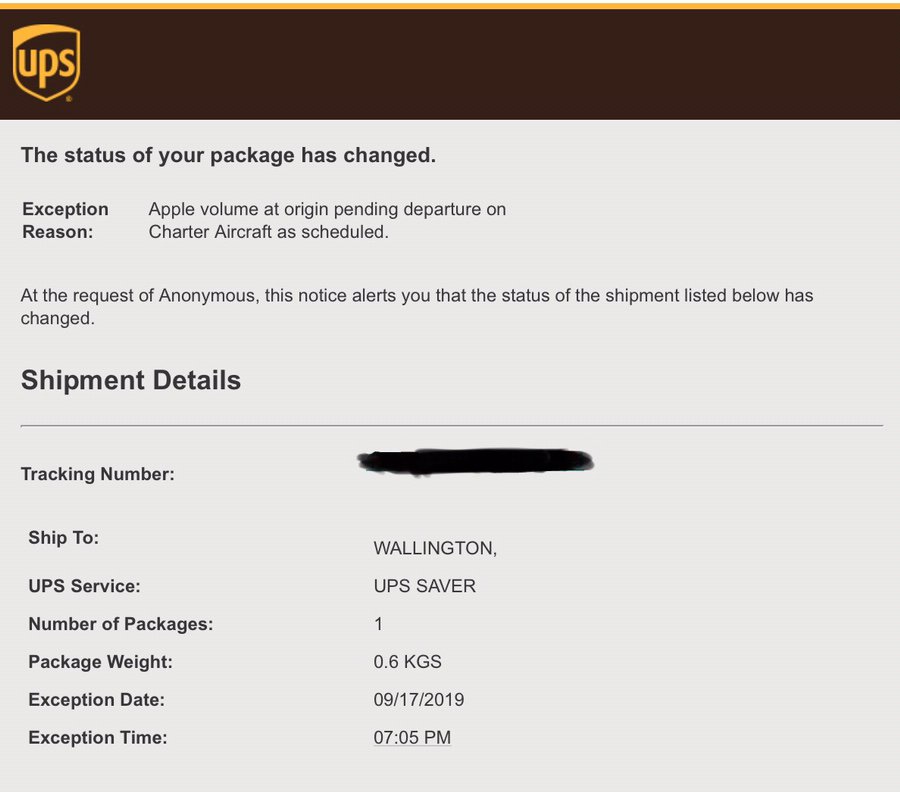Click the Exception Date label
900x792 pixels.
click(x=96, y=700)
